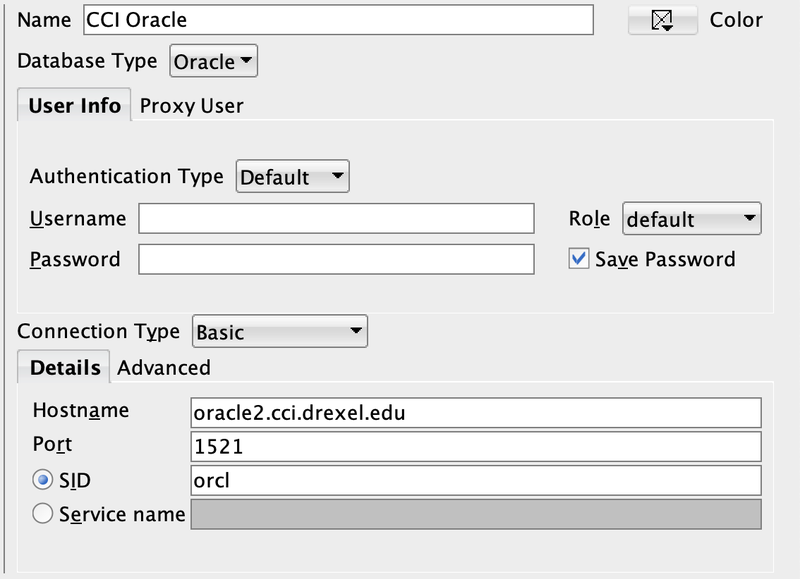
Task: Switch to the Advanced tab
Action: click(x=164, y=368)
